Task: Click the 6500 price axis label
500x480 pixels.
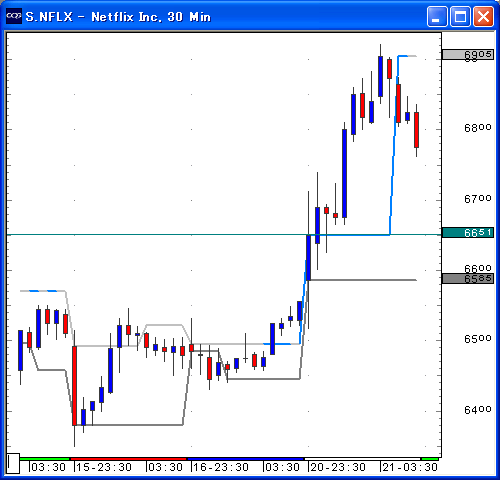Action: click(x=478, y=339)
